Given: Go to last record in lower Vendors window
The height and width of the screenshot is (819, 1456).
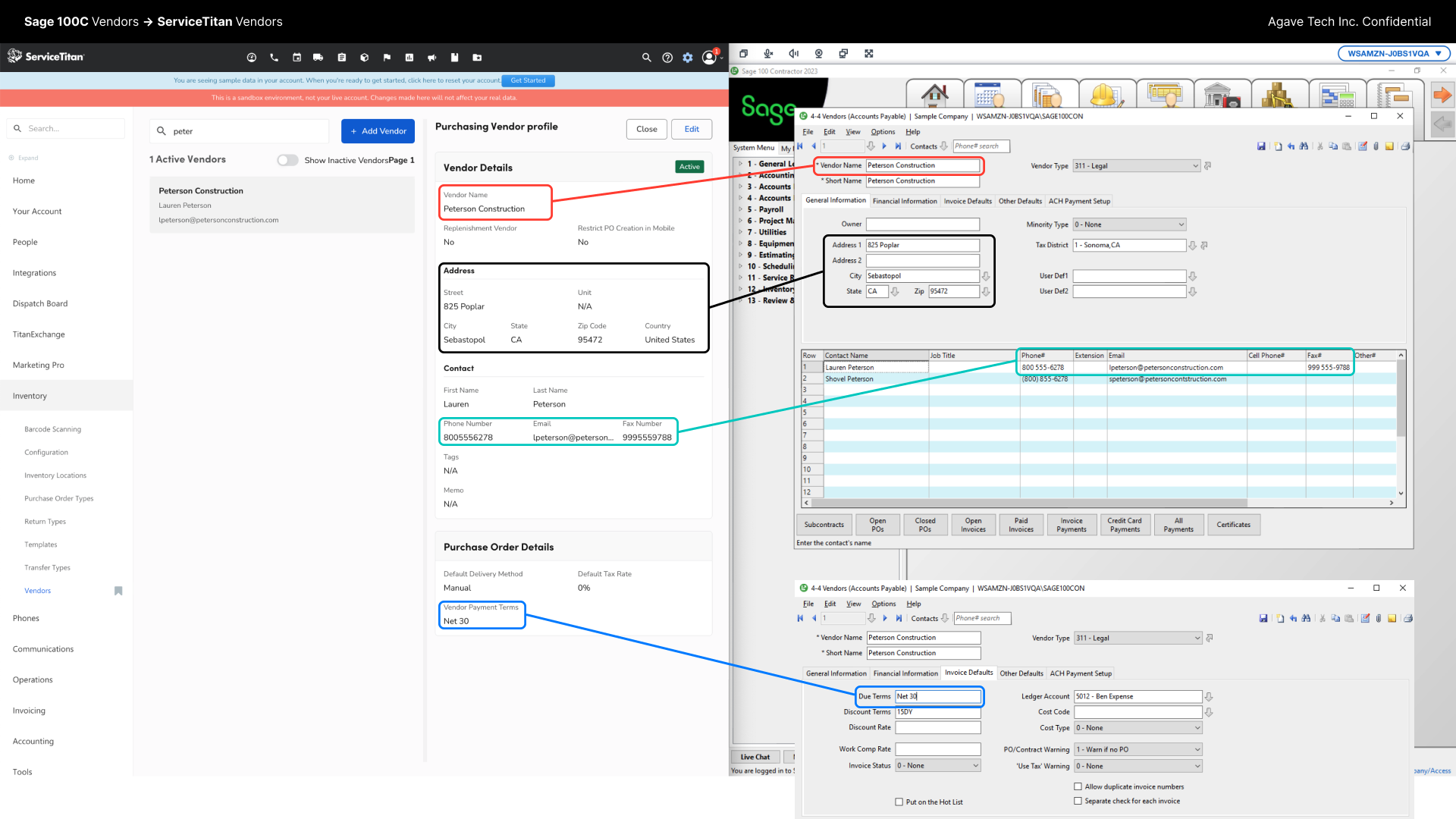Looking at the screenshot, I should [899, 619].
